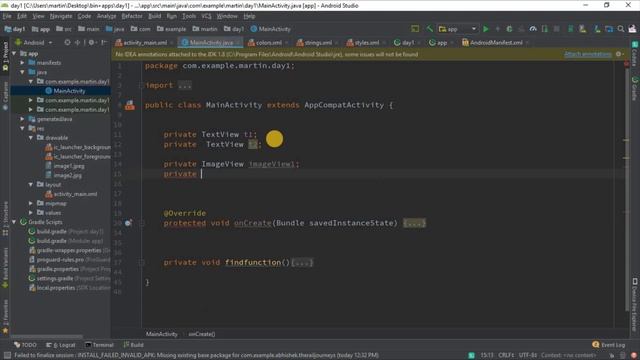Expand the generatedJava folder
640x360 pixels.
coord(22,119)
